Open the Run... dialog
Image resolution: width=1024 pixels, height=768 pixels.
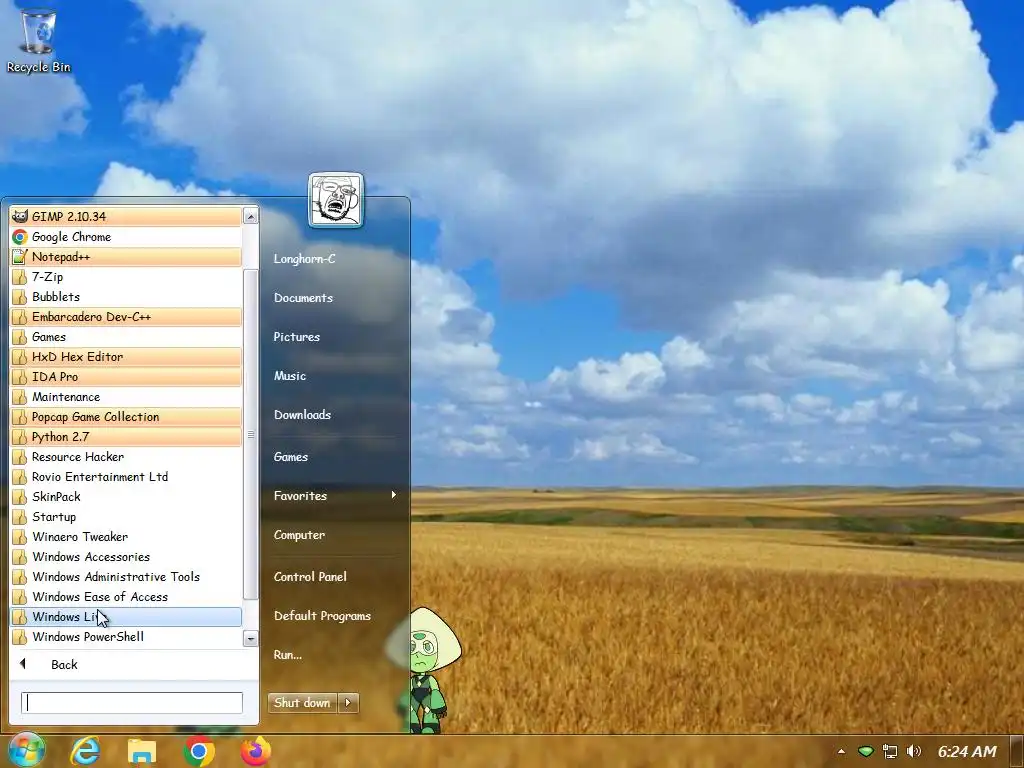[x=287, y=655]
